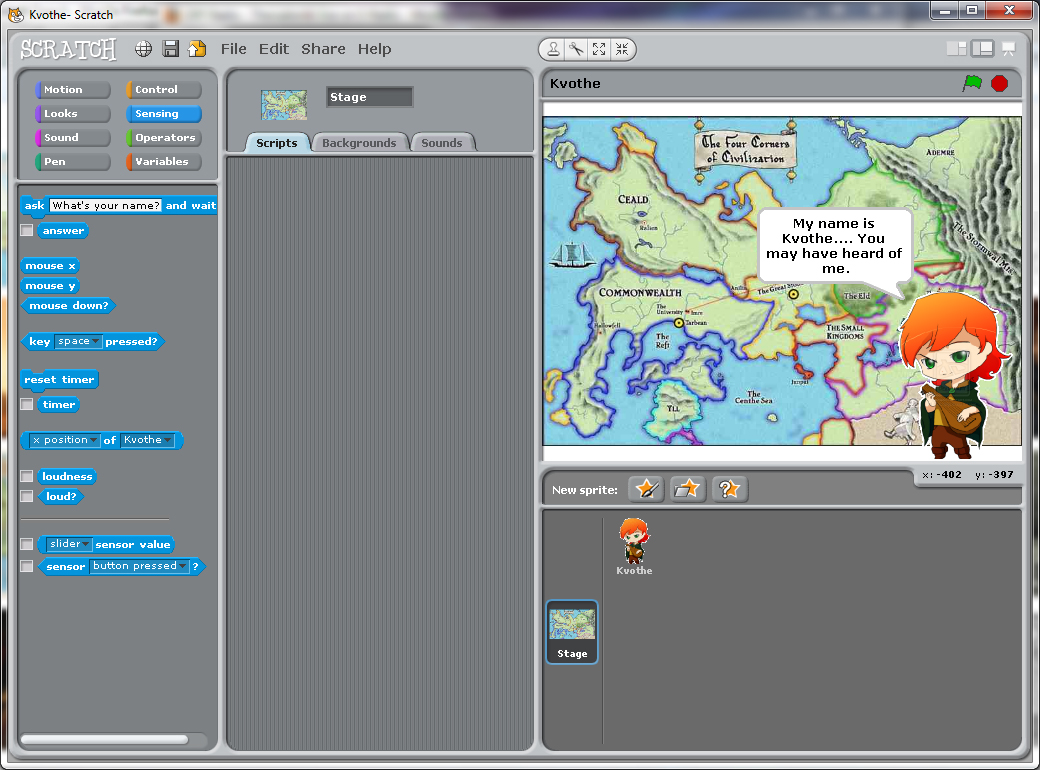Select the shrink sprite tool
The height and width of the screenshot is (770, 1040).
pos(621,49)
